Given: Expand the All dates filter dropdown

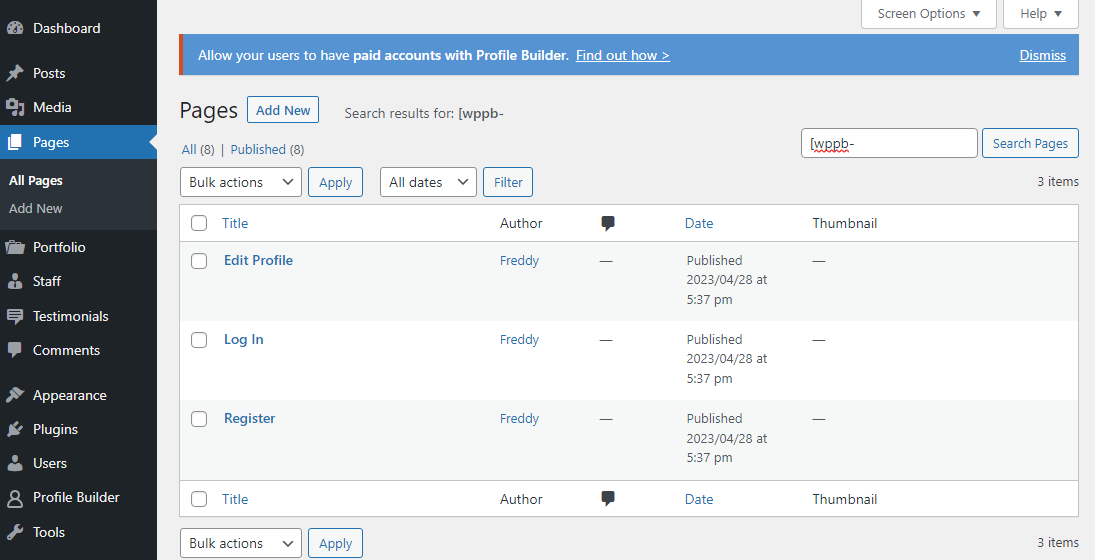Looking at the screenshot, I should (427, 182).
